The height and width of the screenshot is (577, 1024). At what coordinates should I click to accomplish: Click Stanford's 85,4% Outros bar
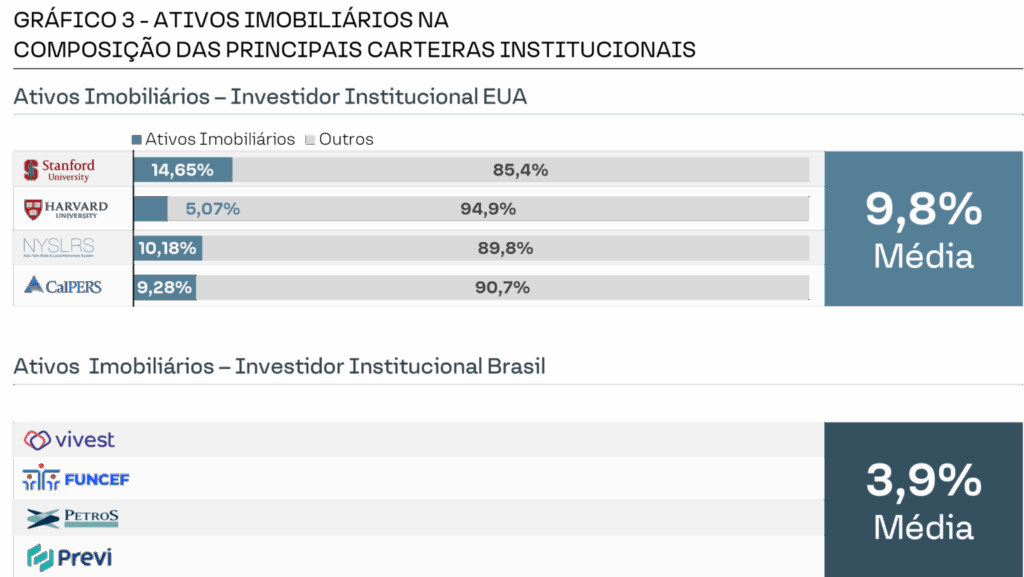(520, 170)
